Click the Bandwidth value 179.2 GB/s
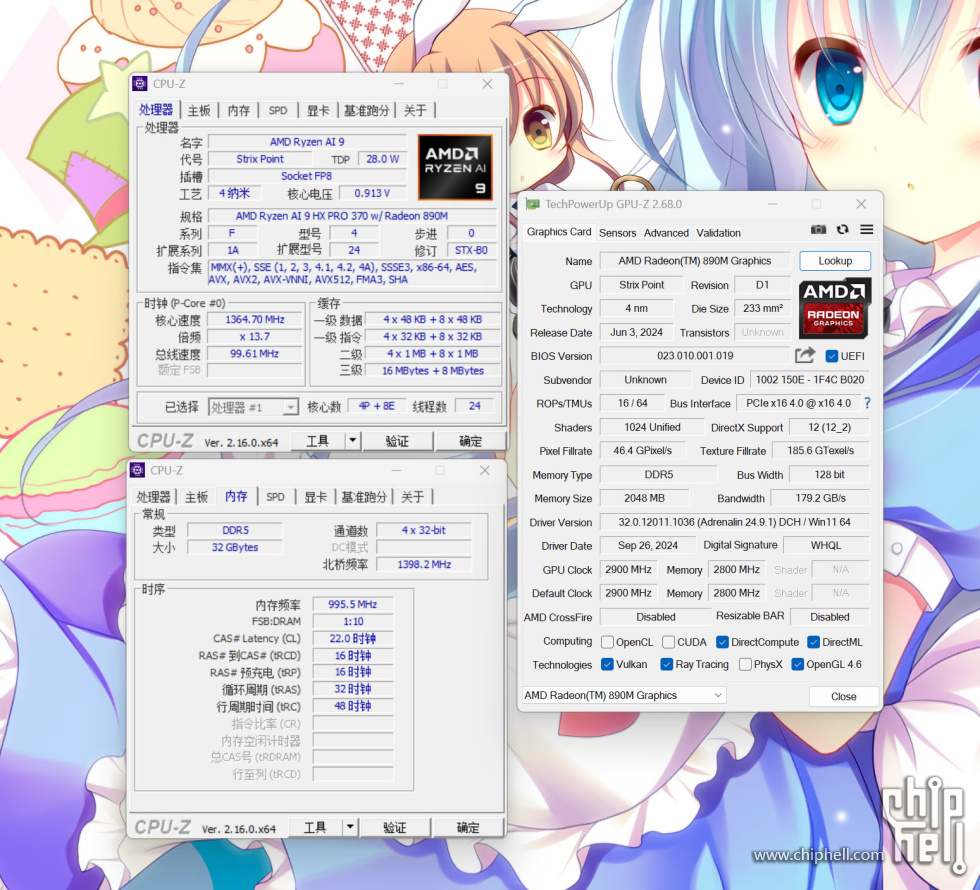This screenshot has width=980, height=890. click(x=820, y=498)
